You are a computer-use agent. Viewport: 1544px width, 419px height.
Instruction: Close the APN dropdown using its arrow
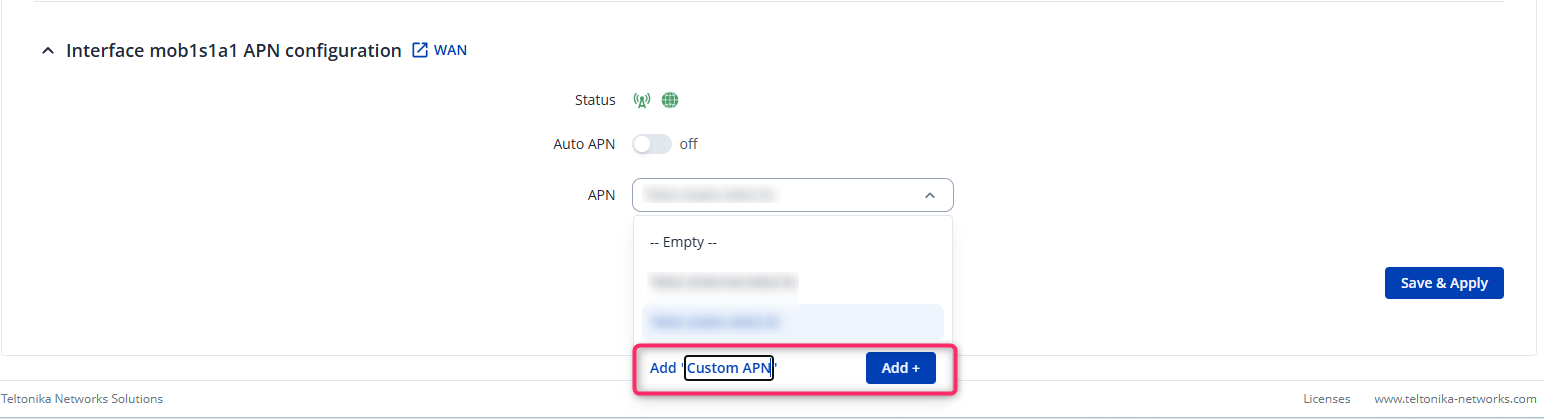click(930, 195)
